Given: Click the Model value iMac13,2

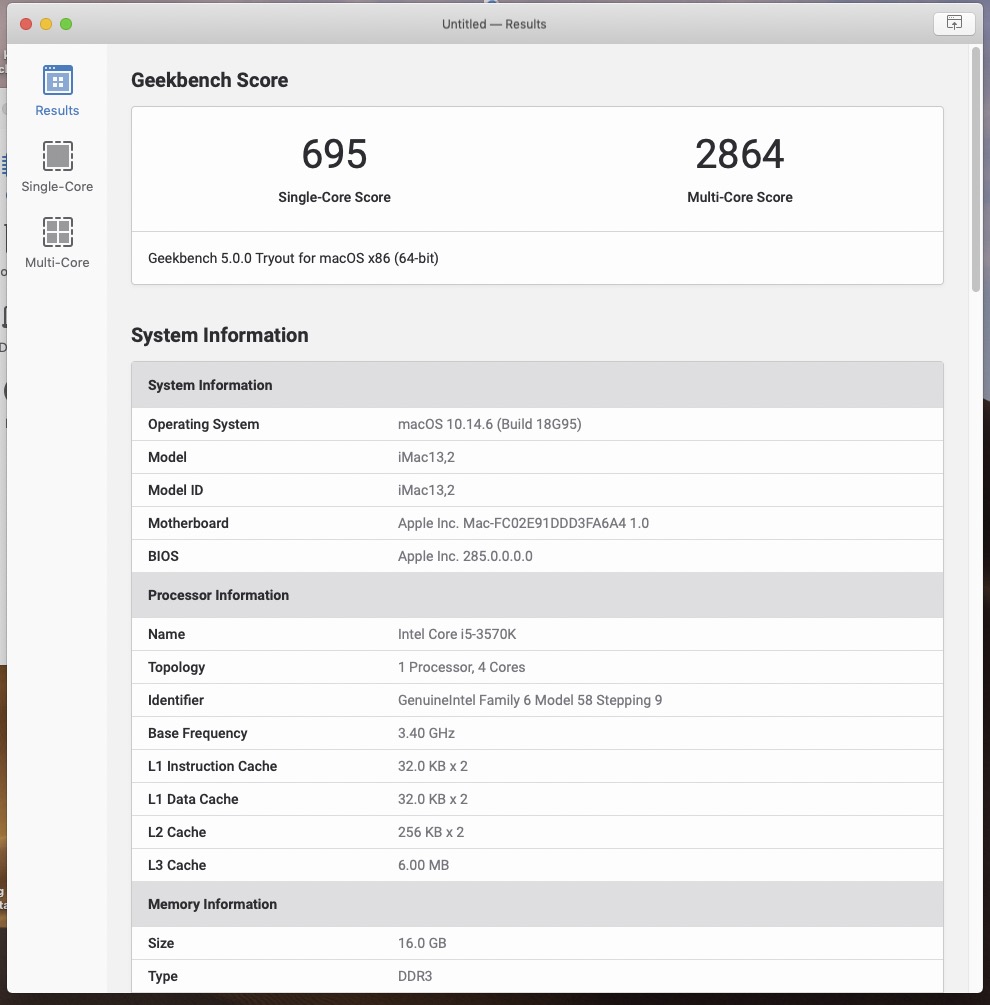Looking at the screenshot, I should (426, 457).
